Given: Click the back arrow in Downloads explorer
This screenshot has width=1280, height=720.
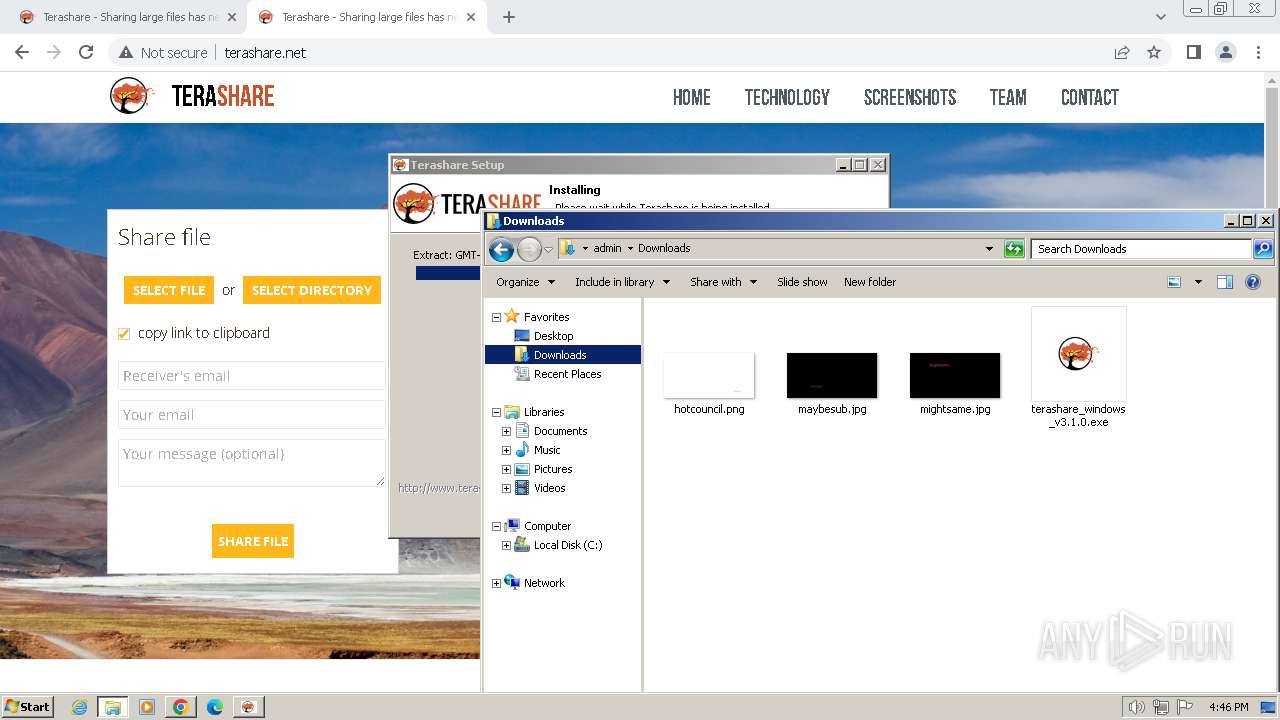Looking at the screenshot, I should click(501, 249).
